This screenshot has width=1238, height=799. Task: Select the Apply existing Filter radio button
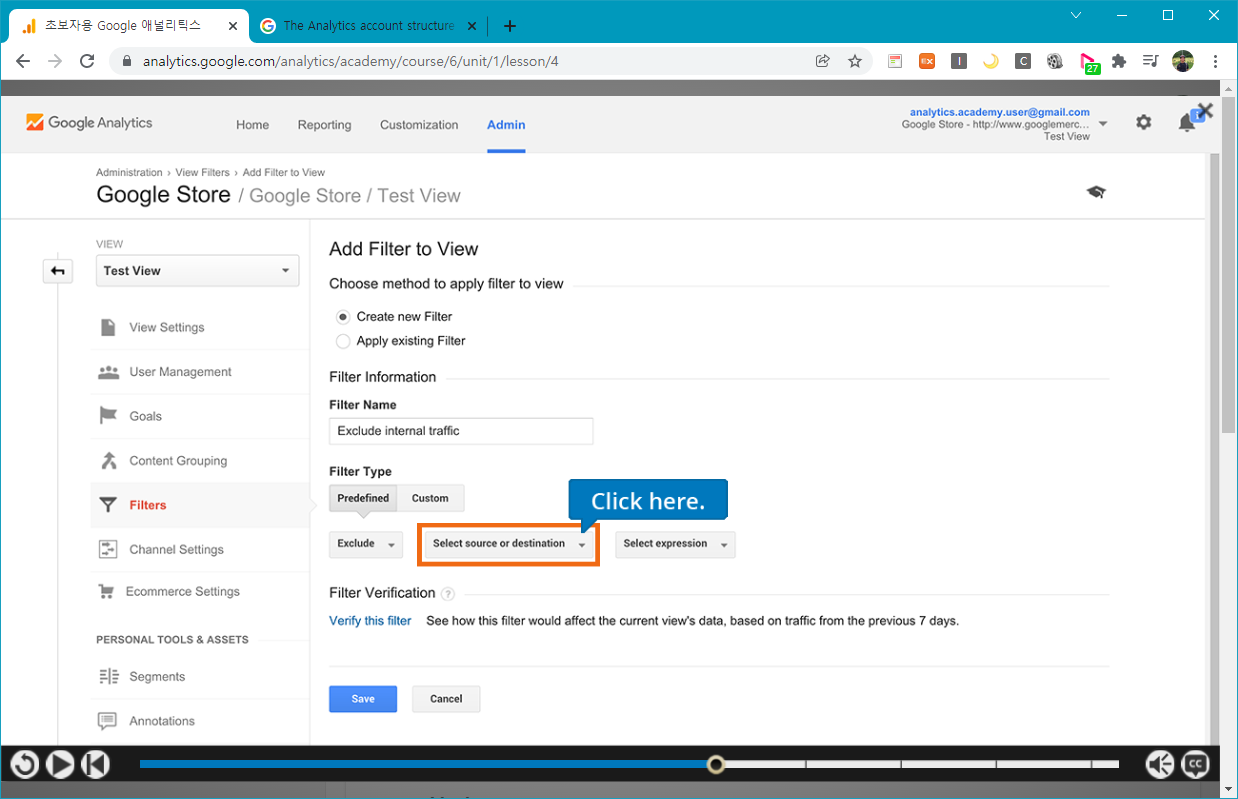tap(343, 341)
